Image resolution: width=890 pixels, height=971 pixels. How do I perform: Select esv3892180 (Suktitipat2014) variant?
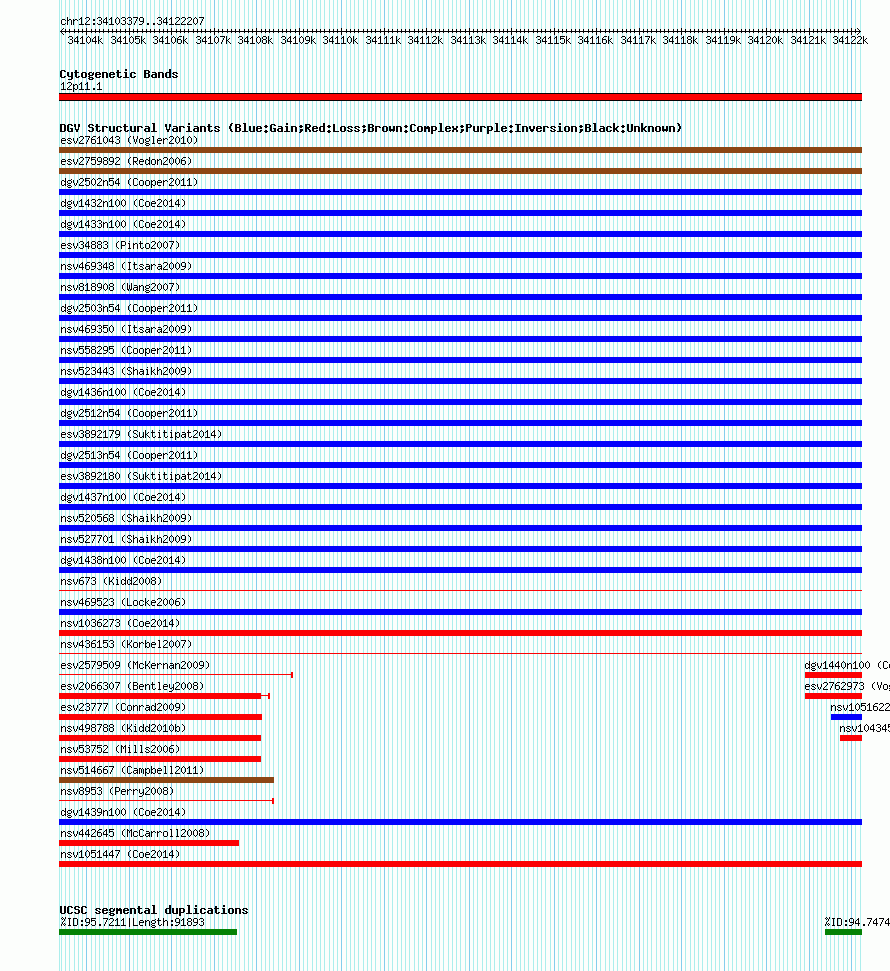coord(141,477)
